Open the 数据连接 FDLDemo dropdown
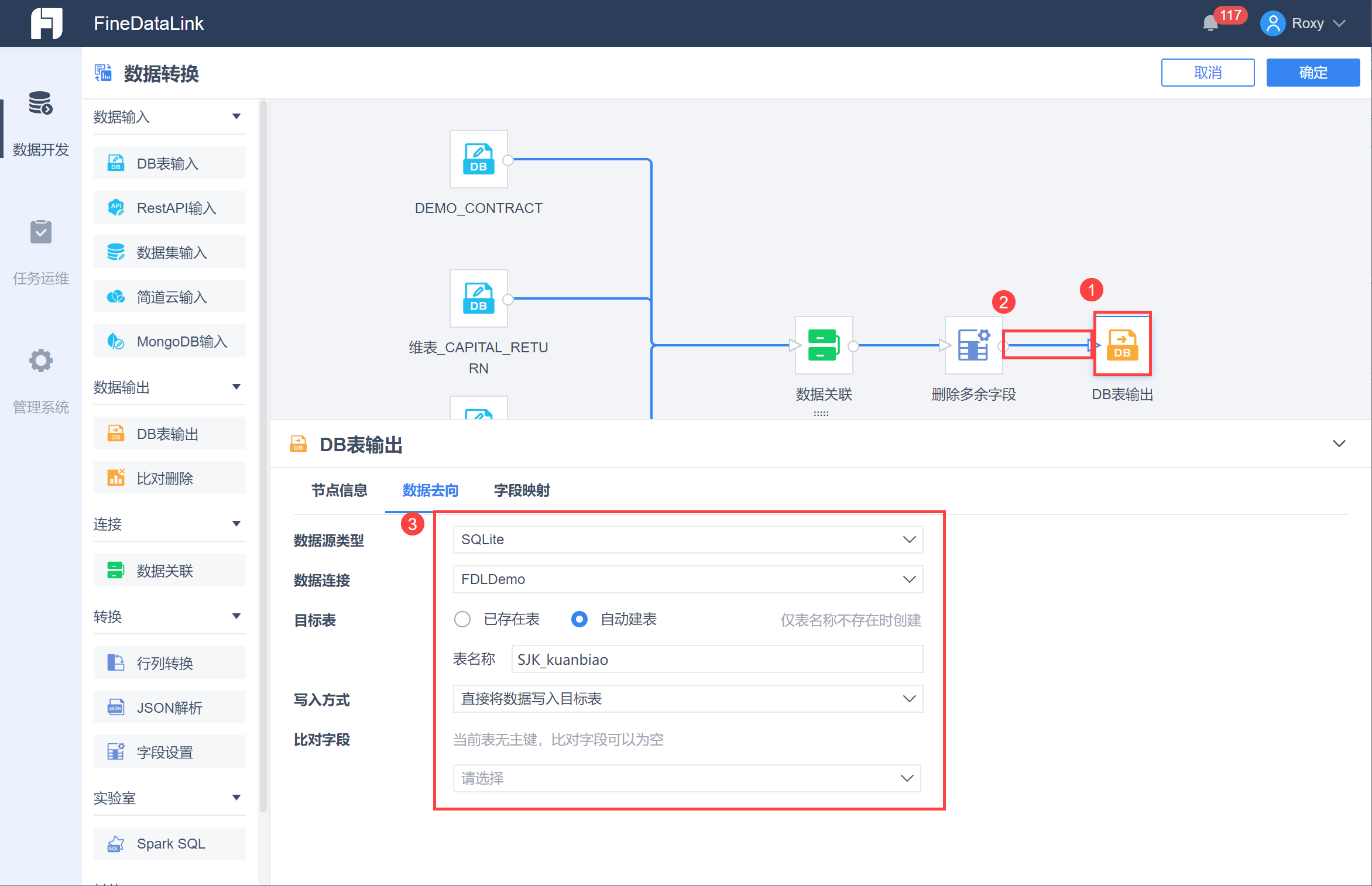The width and height of the screenshot is (1372, 886). 687,579
